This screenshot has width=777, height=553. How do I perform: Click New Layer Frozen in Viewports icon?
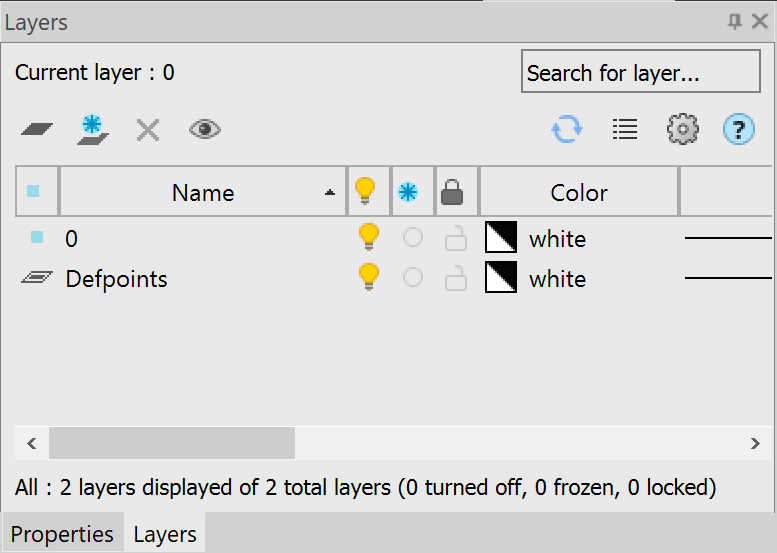93,130
